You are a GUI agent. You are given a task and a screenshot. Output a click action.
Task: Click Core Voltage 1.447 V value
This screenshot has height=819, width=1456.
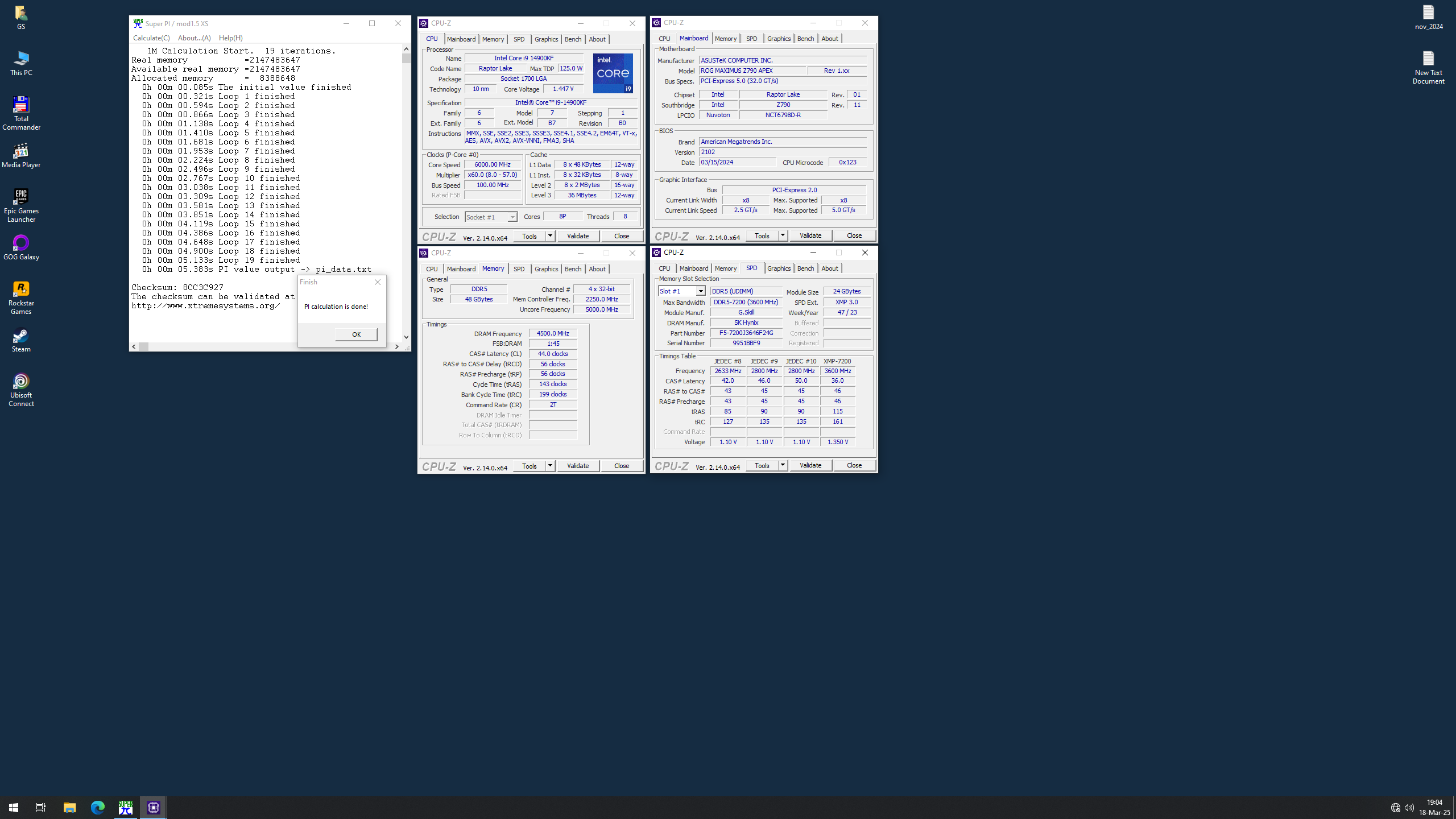[563, 89]
